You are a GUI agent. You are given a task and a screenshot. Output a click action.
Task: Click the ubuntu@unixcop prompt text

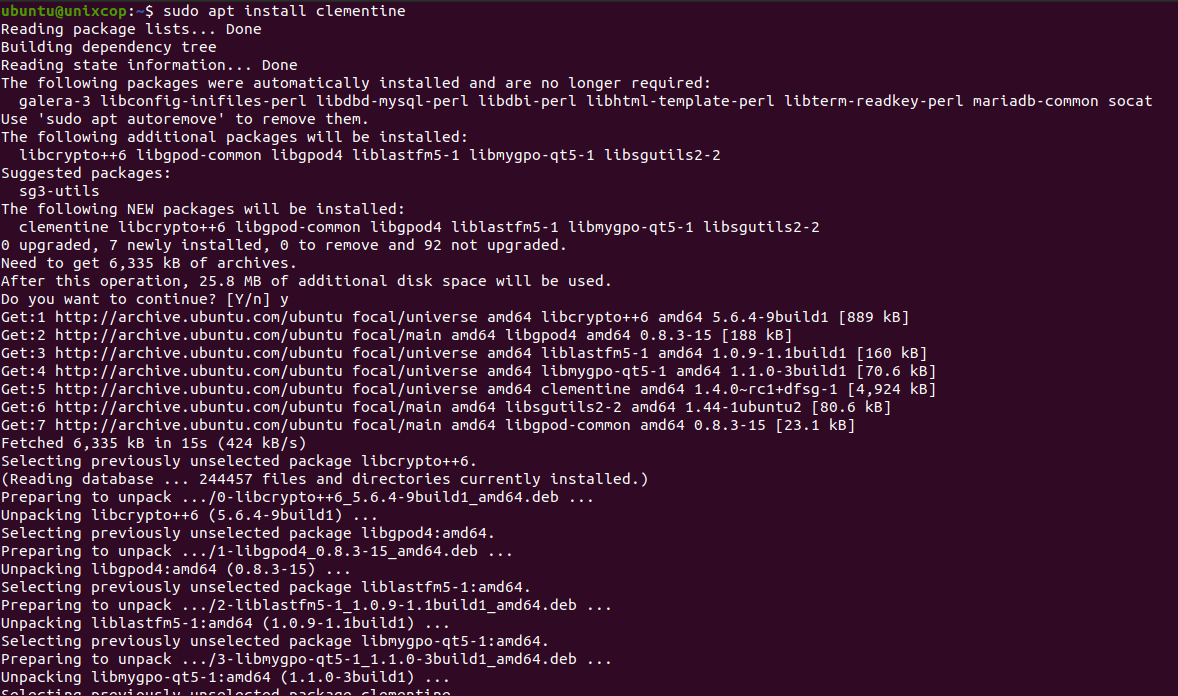click(64, 11)
